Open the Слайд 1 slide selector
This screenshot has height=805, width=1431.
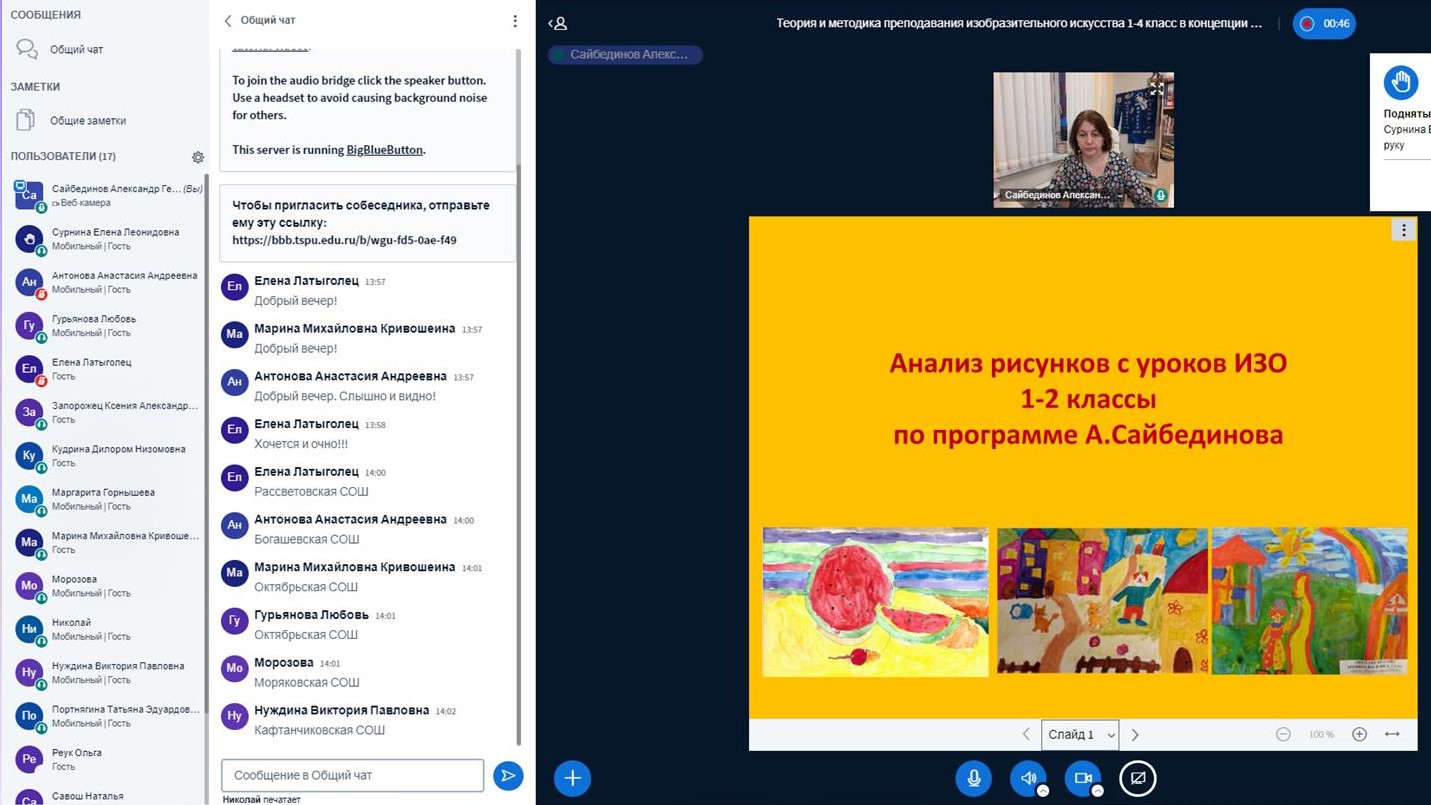point(1080,734)
